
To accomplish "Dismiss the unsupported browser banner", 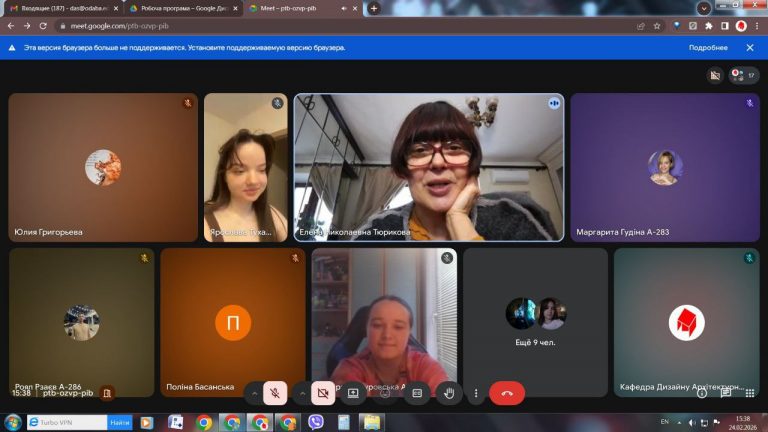I will (x=751, y=47).
